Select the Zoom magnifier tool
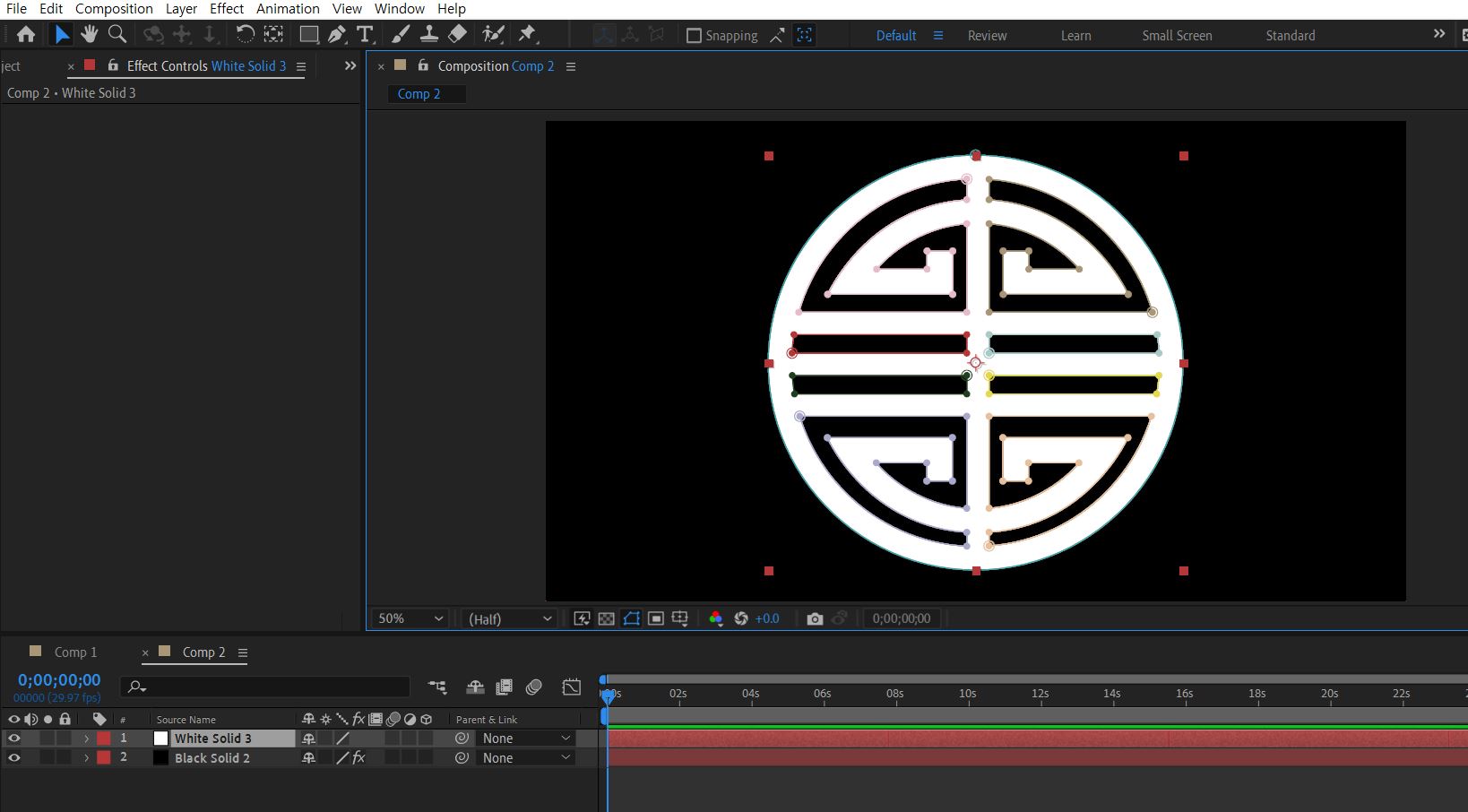The height and width of the screenshot is (812, 1468). 117,34
